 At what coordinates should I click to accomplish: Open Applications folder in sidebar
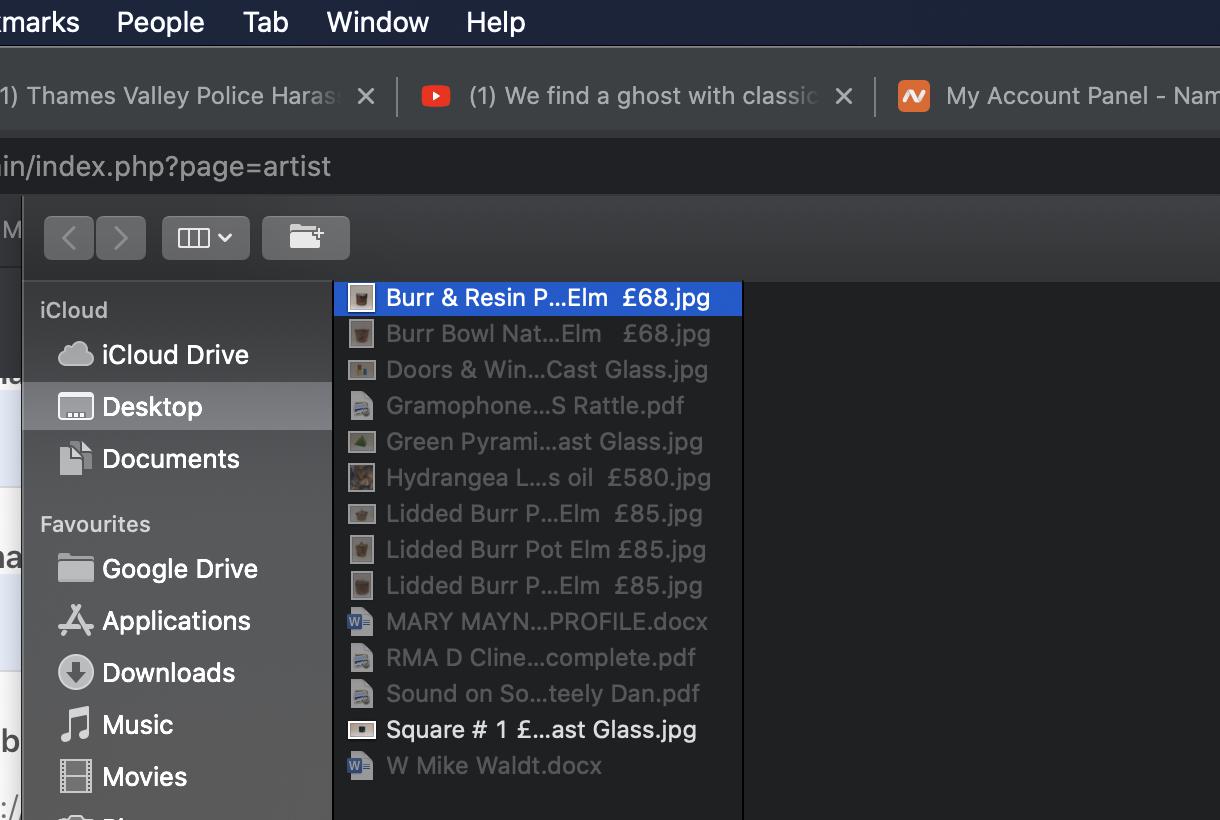point(176,621)
